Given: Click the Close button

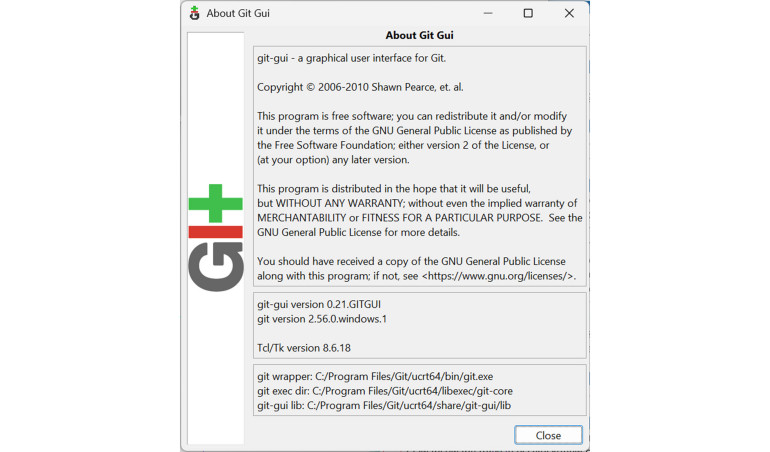Looking at the screenshot, I should click(x=548, y=435).
